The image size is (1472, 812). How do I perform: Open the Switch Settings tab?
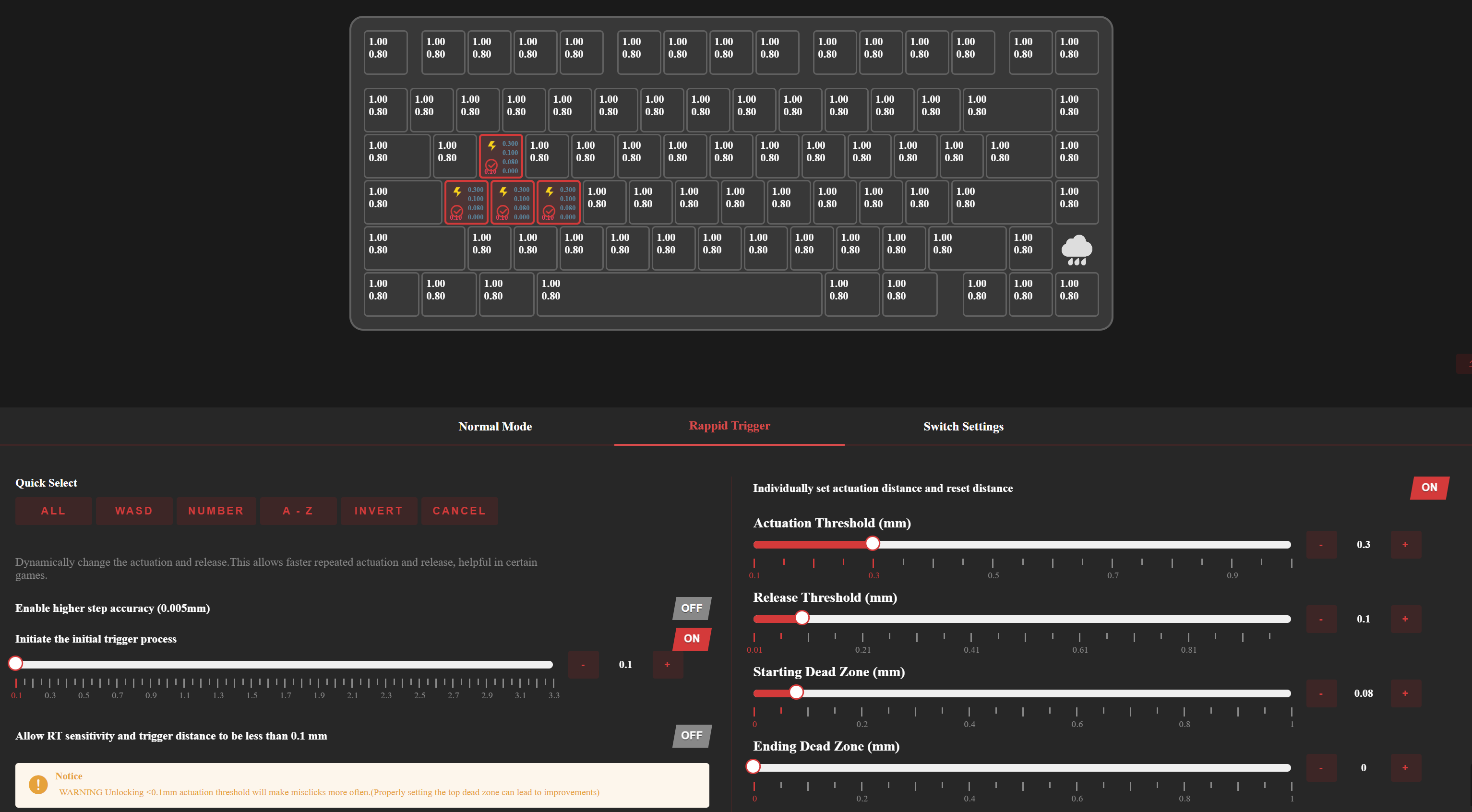pyautogui.click(x=963, y=426)
